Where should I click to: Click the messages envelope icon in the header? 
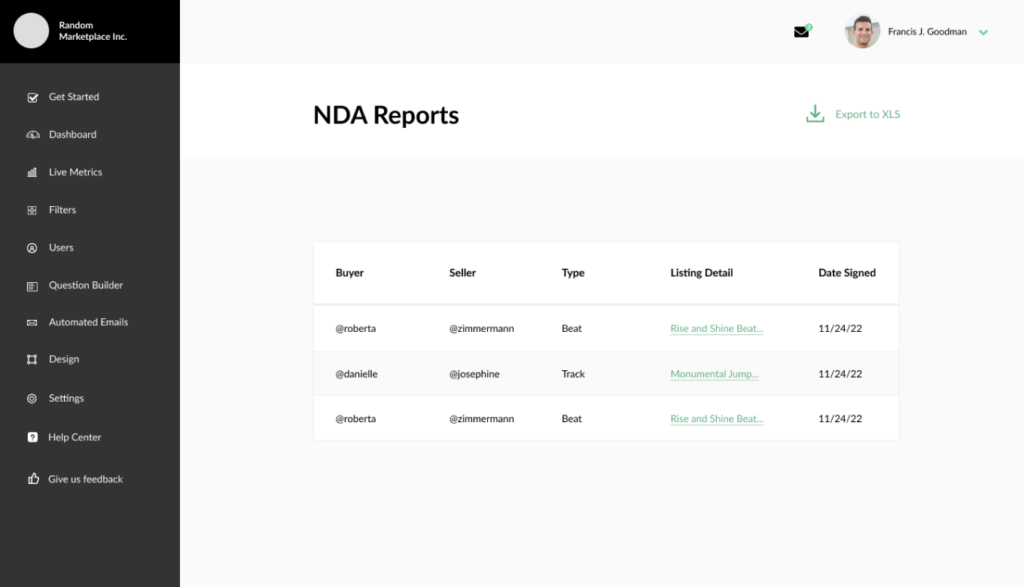tap(801, 32)
